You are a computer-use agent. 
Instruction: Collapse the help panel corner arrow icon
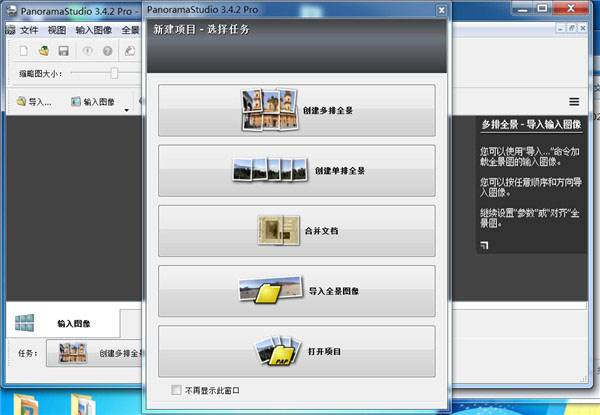click(x=484, y=245)
